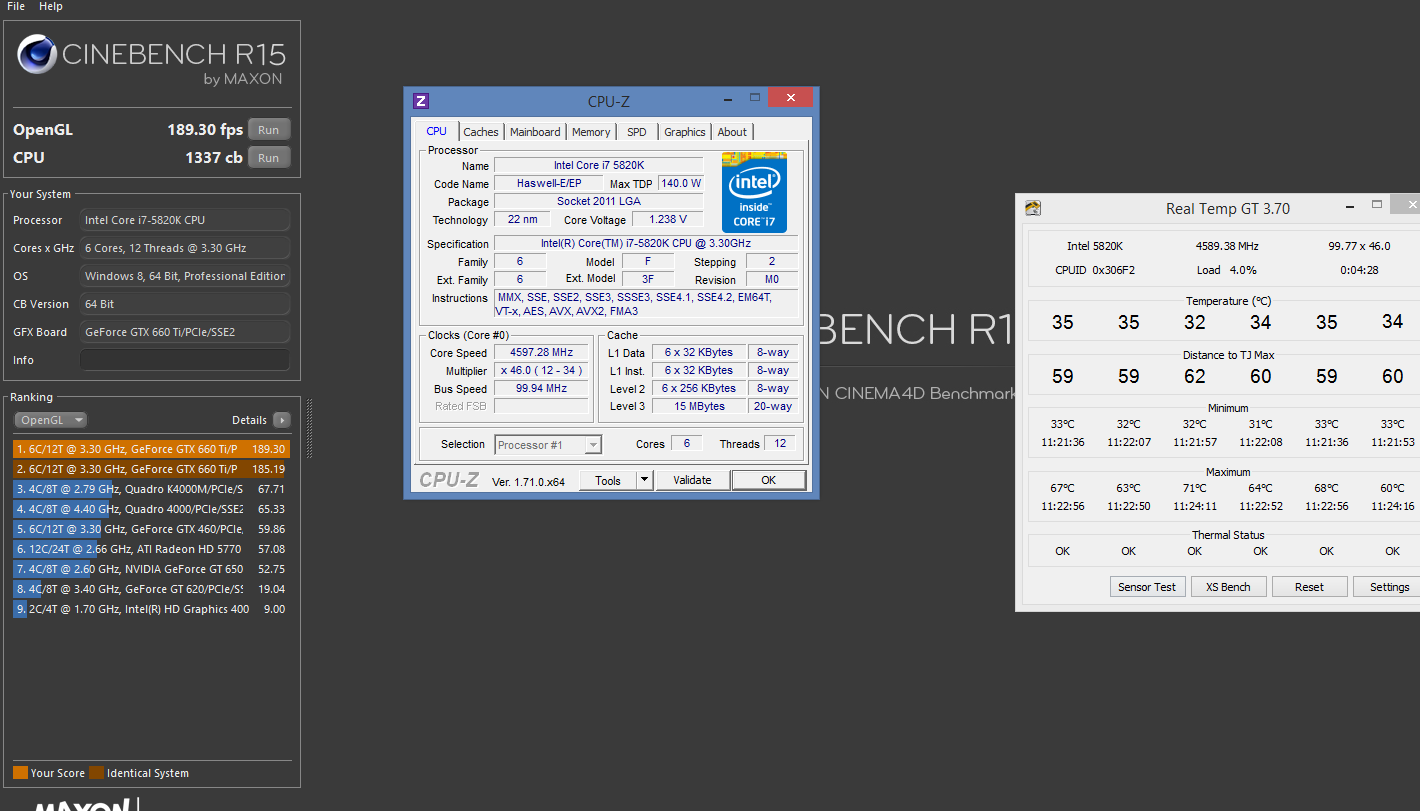Click the Validate button in CPU-Z
The width and height of the screenshot is (1420, 811).
pos(692,480)
